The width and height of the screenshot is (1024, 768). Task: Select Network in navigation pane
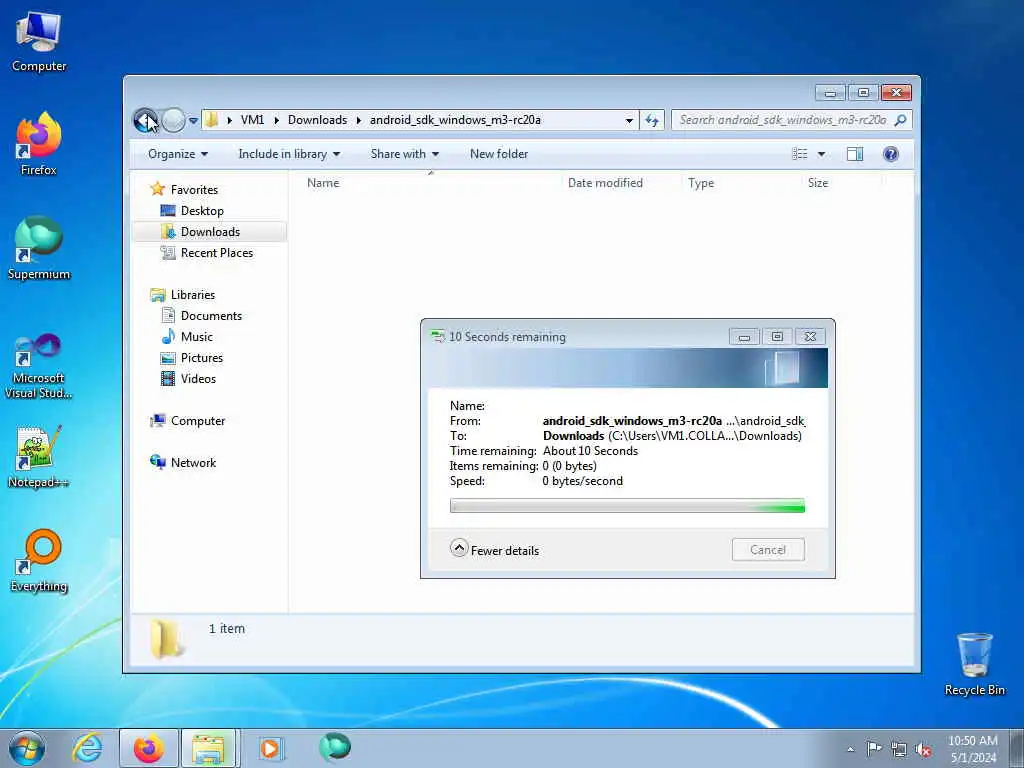click(193, 462)
